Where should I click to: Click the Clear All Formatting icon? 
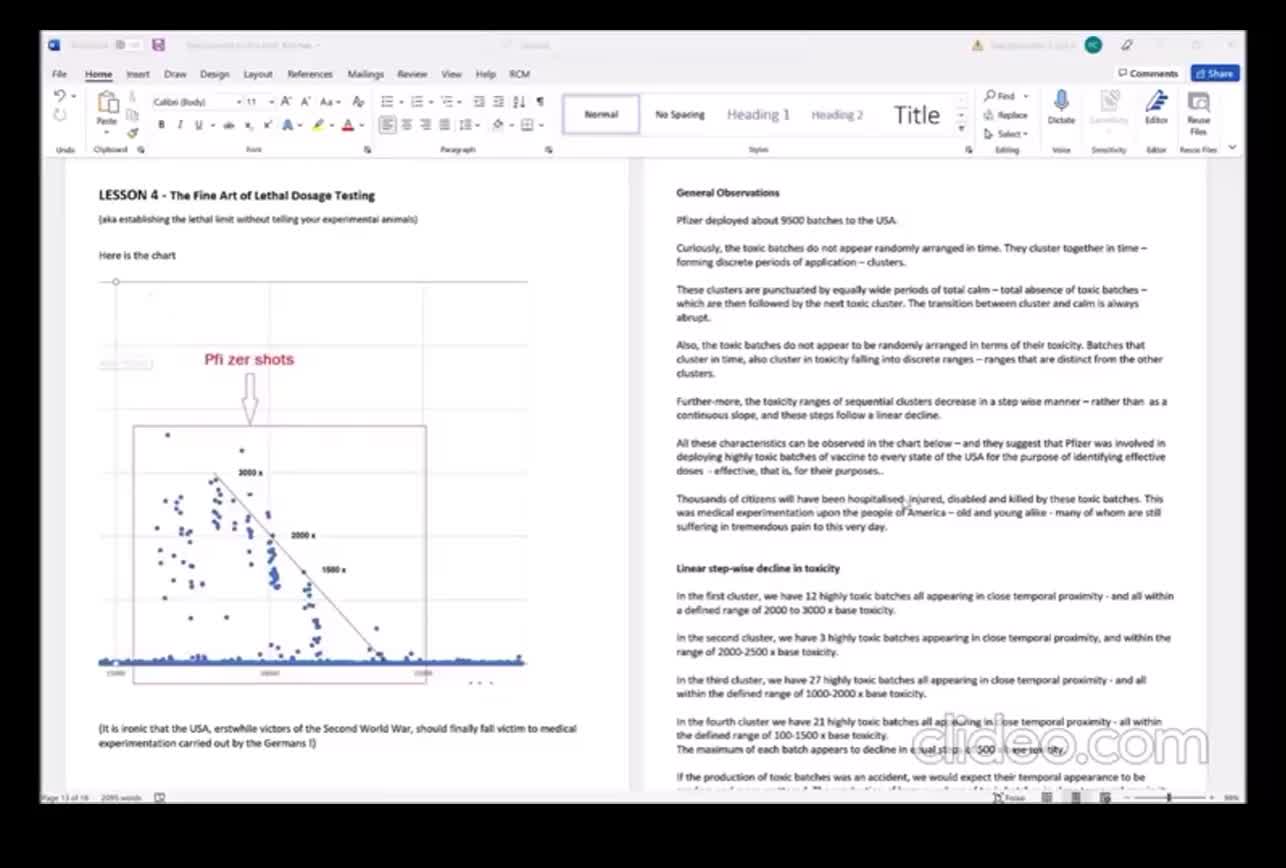coord(358,101)
